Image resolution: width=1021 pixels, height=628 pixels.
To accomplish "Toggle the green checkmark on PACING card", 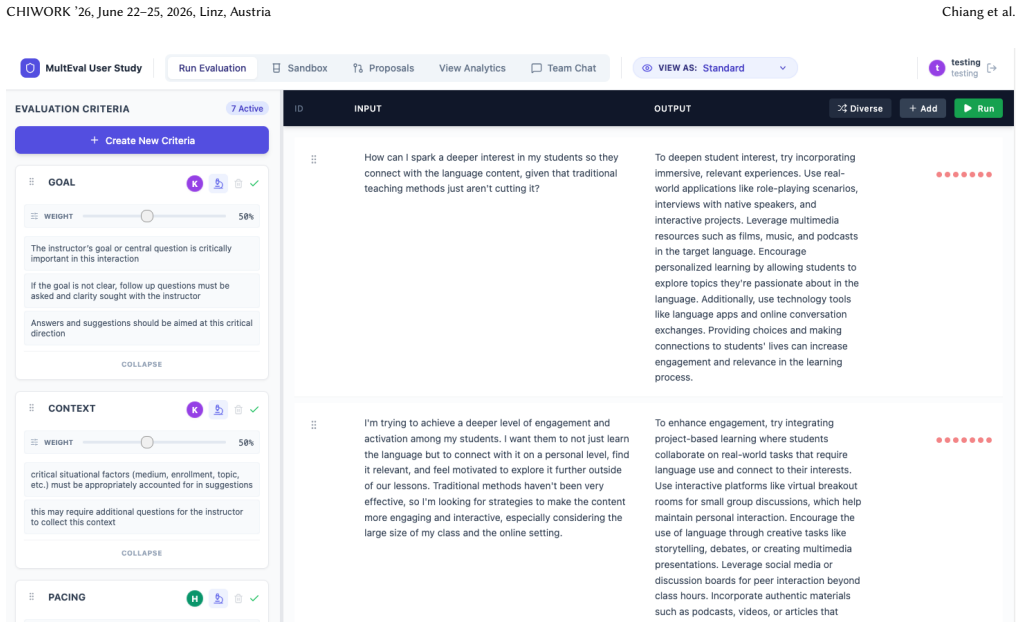I will tap(255, 599).
